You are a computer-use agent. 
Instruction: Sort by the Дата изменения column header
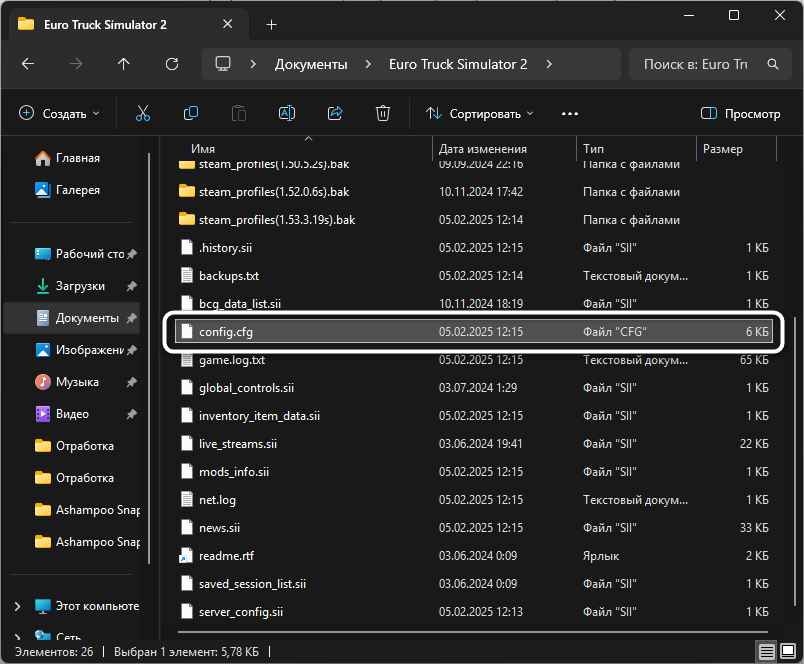[481, 149]
